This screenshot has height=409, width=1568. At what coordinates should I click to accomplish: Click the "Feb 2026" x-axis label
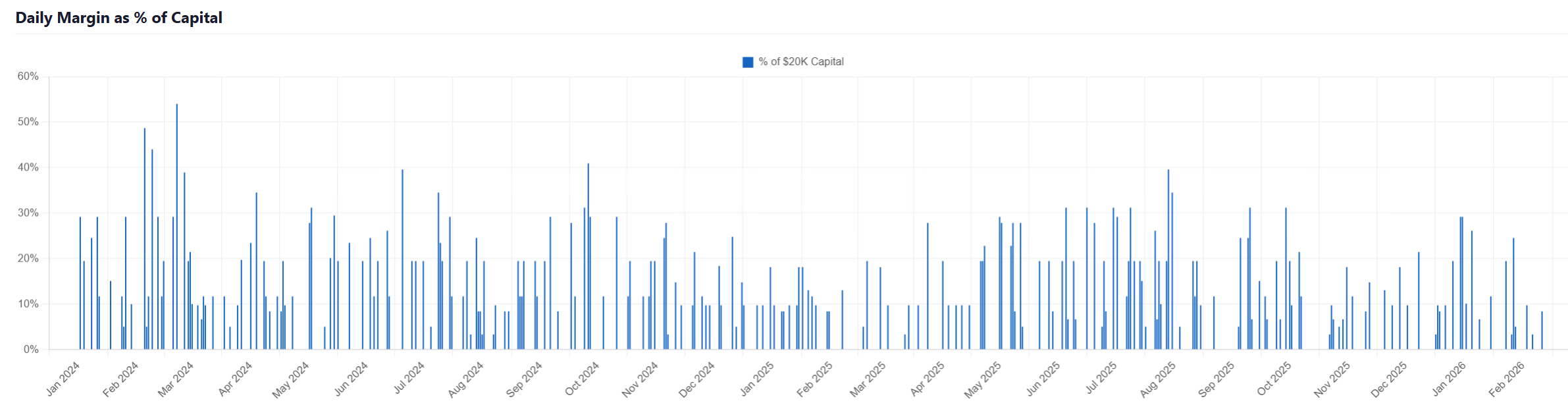pyautogui.click(x=1506, y=379)
